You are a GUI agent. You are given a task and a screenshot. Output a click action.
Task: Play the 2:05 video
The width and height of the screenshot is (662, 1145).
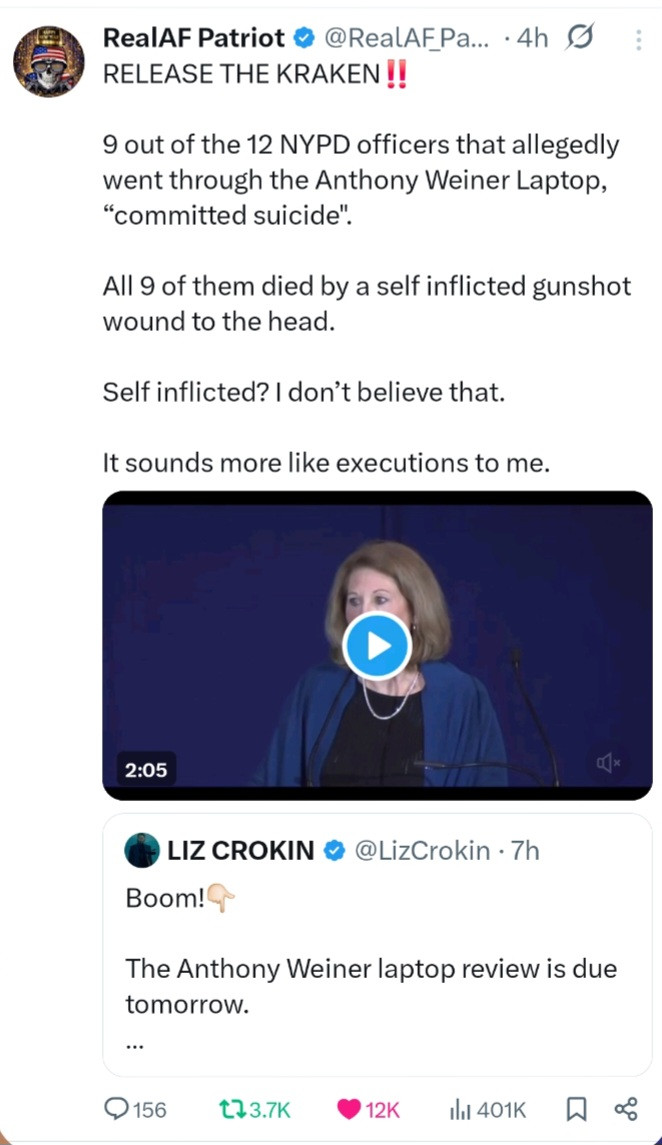tap(377, 646)
